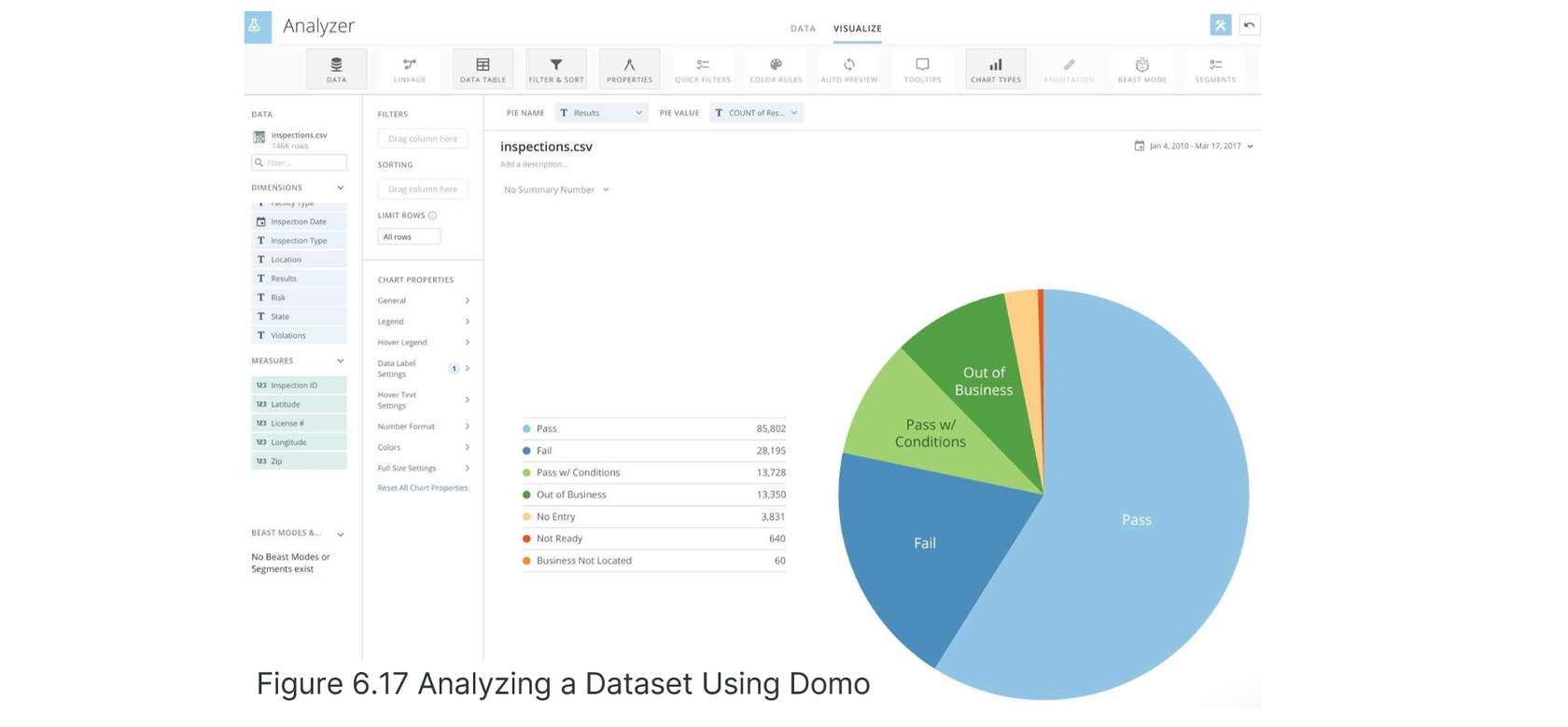Viewport: 1568px width, 727px height.
Task: Toggle Auto Preview
Action: click(x=849, y=69)
